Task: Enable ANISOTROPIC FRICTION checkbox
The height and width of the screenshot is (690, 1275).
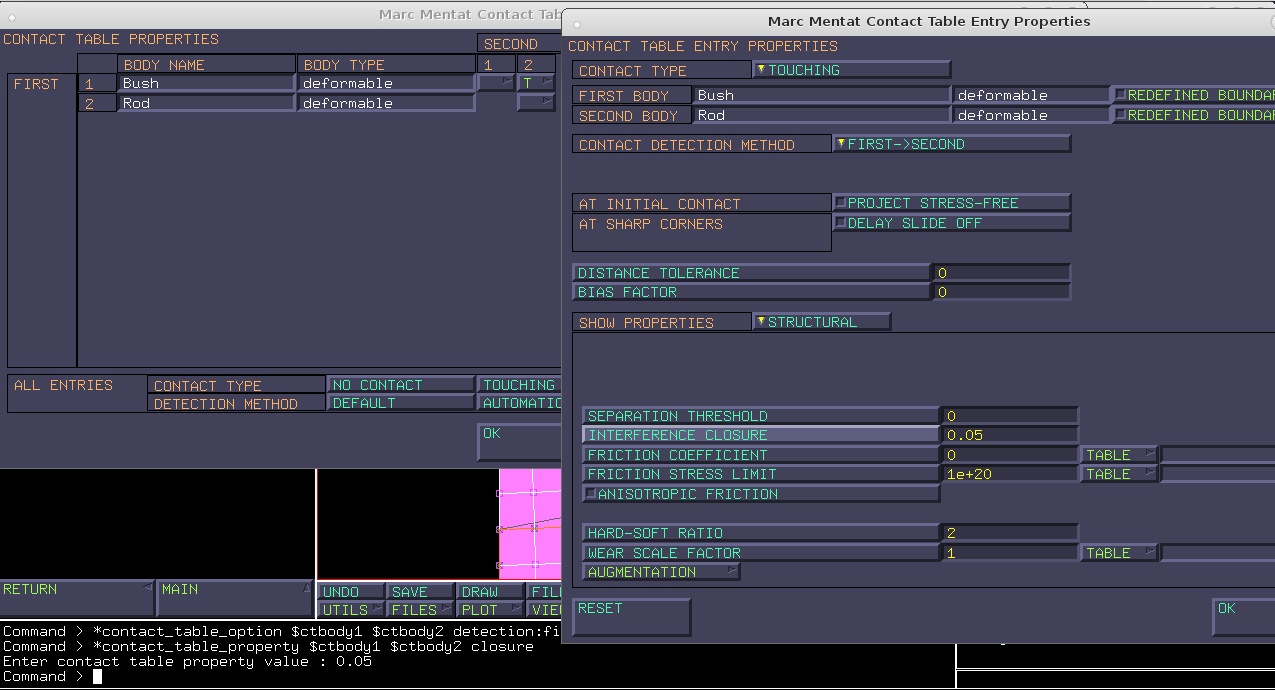Action: pyautogui.click(x=761, y=494)
